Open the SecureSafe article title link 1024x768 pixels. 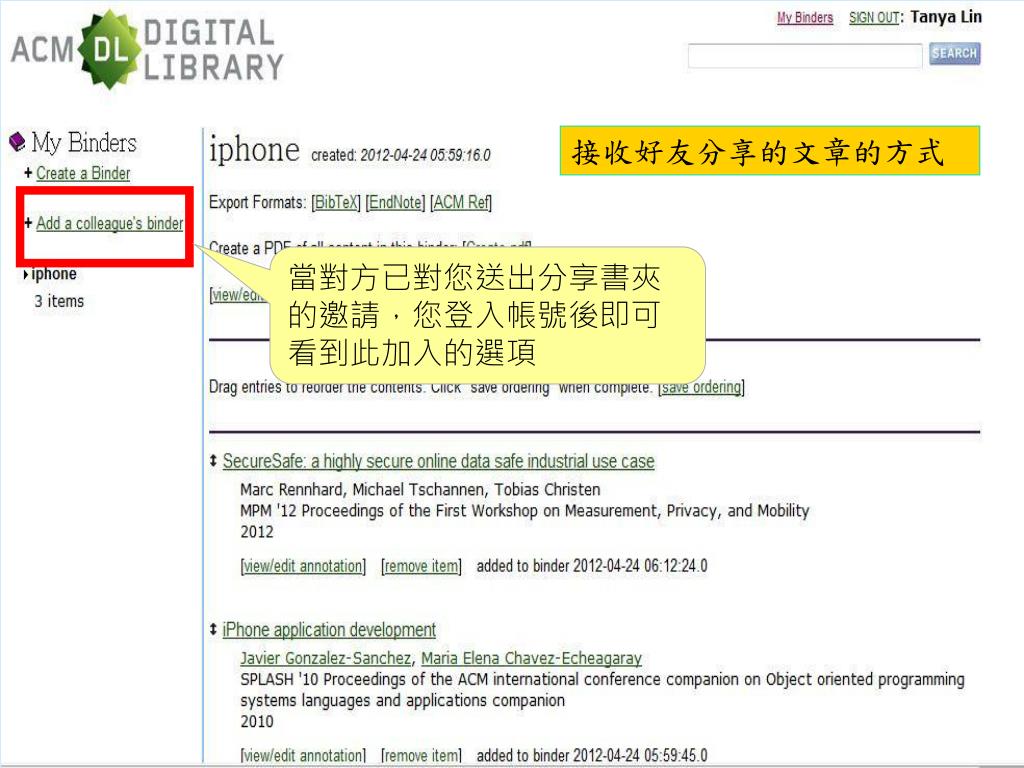point(438,461)
